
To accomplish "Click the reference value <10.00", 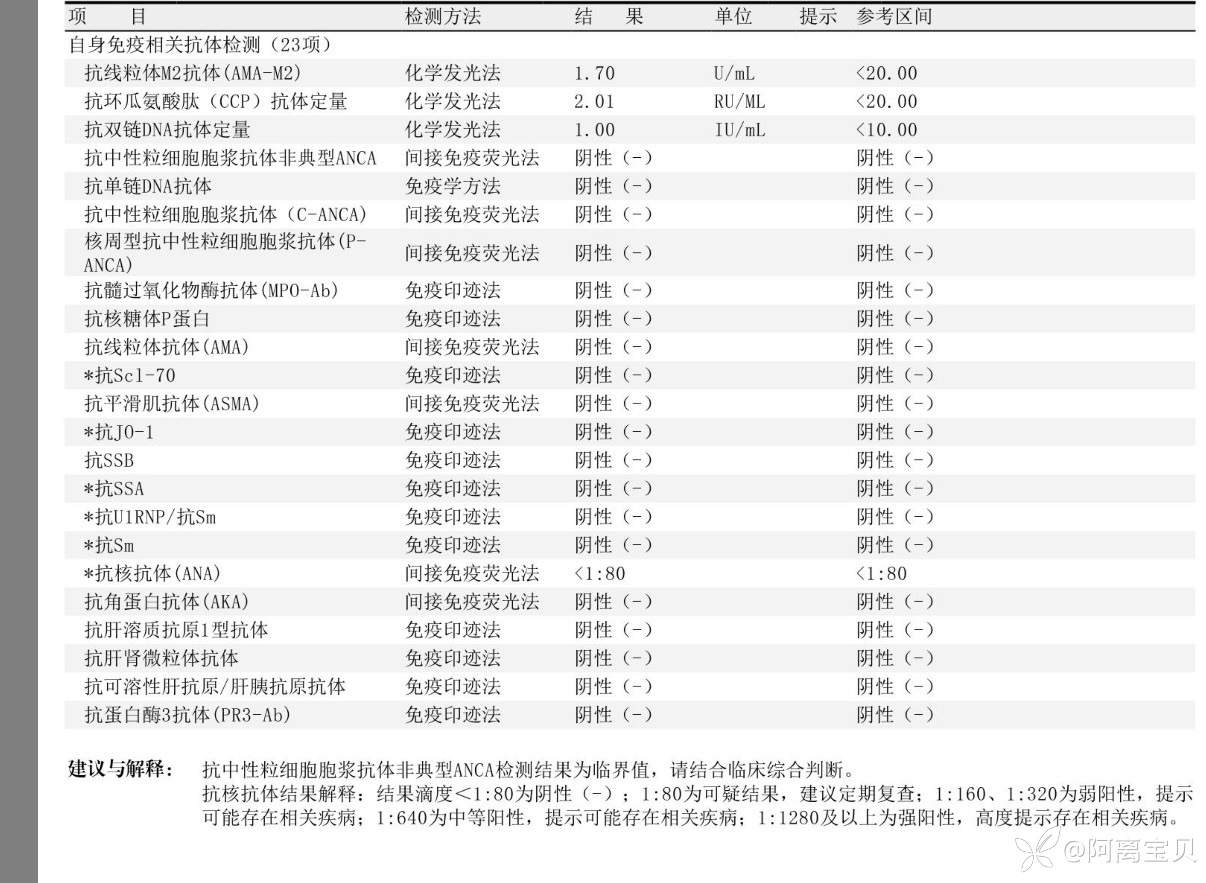I will (886, 130).
